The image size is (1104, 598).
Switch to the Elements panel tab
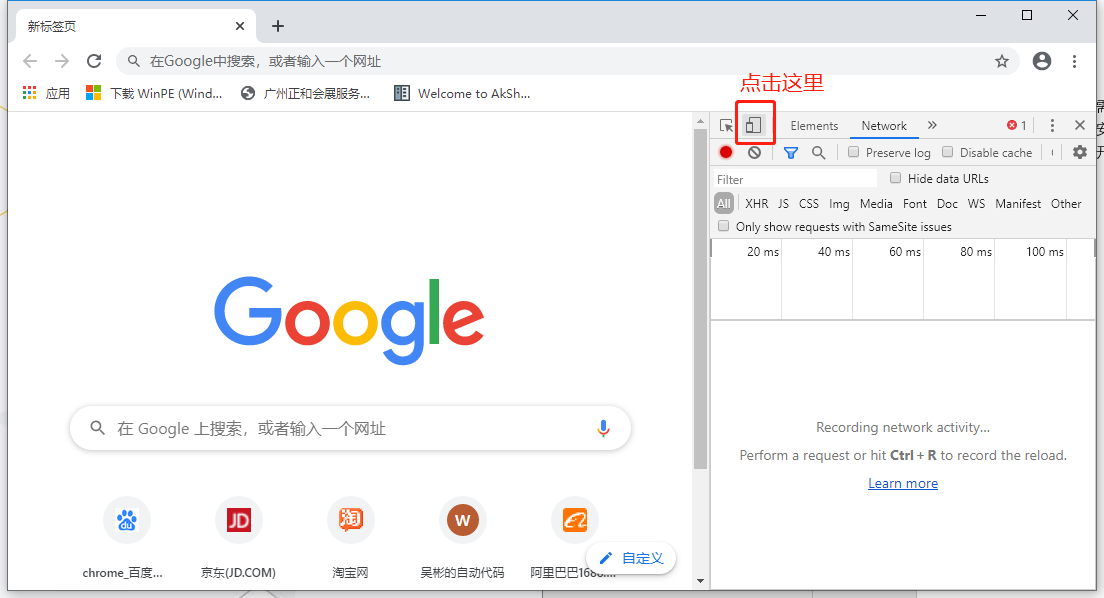[814, 125]
